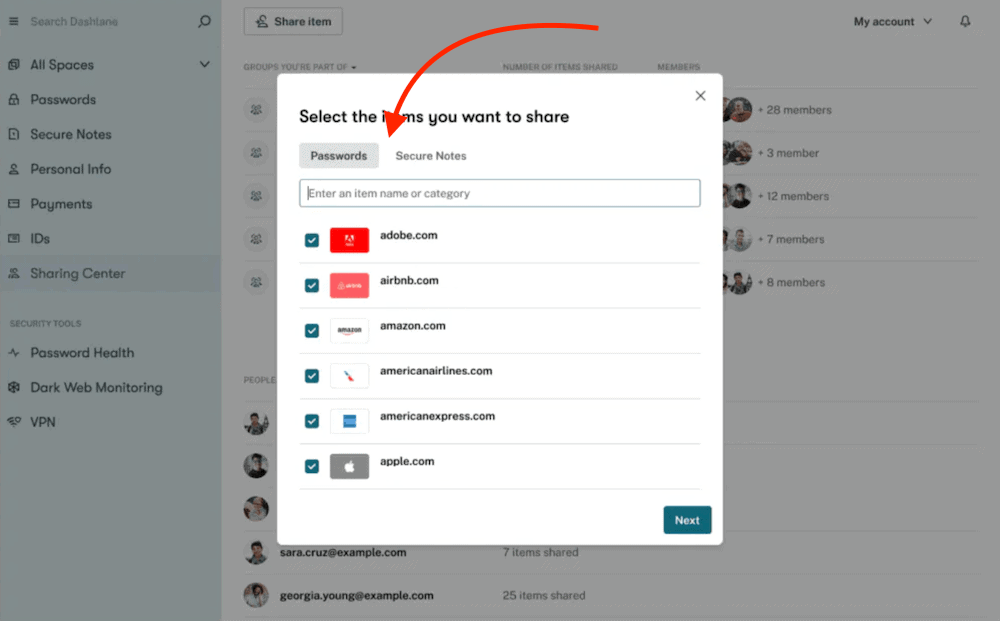1000x621 pixels.
Task: Click the adobe.com logo thumbnail
Action: (x=349, y=240)
